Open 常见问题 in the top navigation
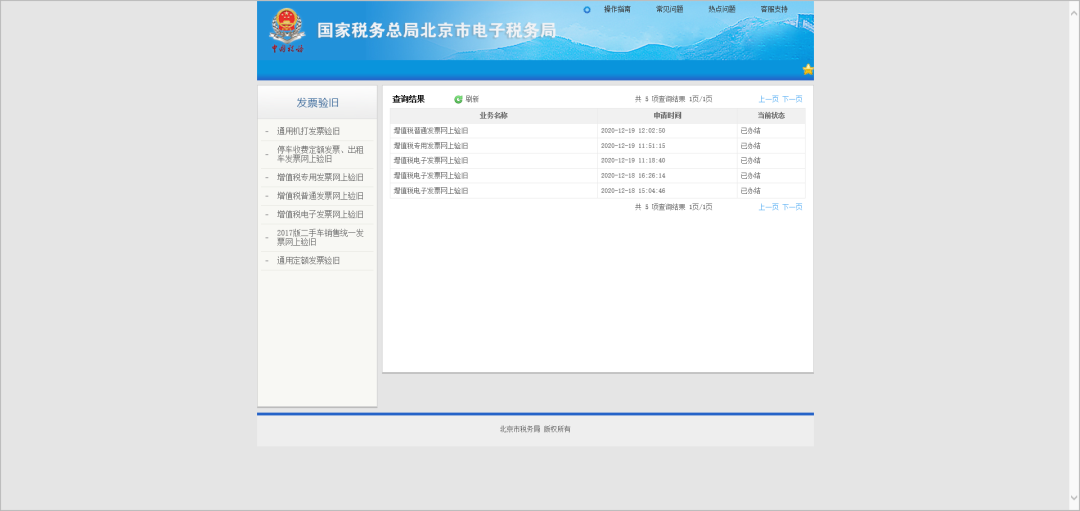The height and width of the screenshot is (511, 1080). [x=669, y=9]
